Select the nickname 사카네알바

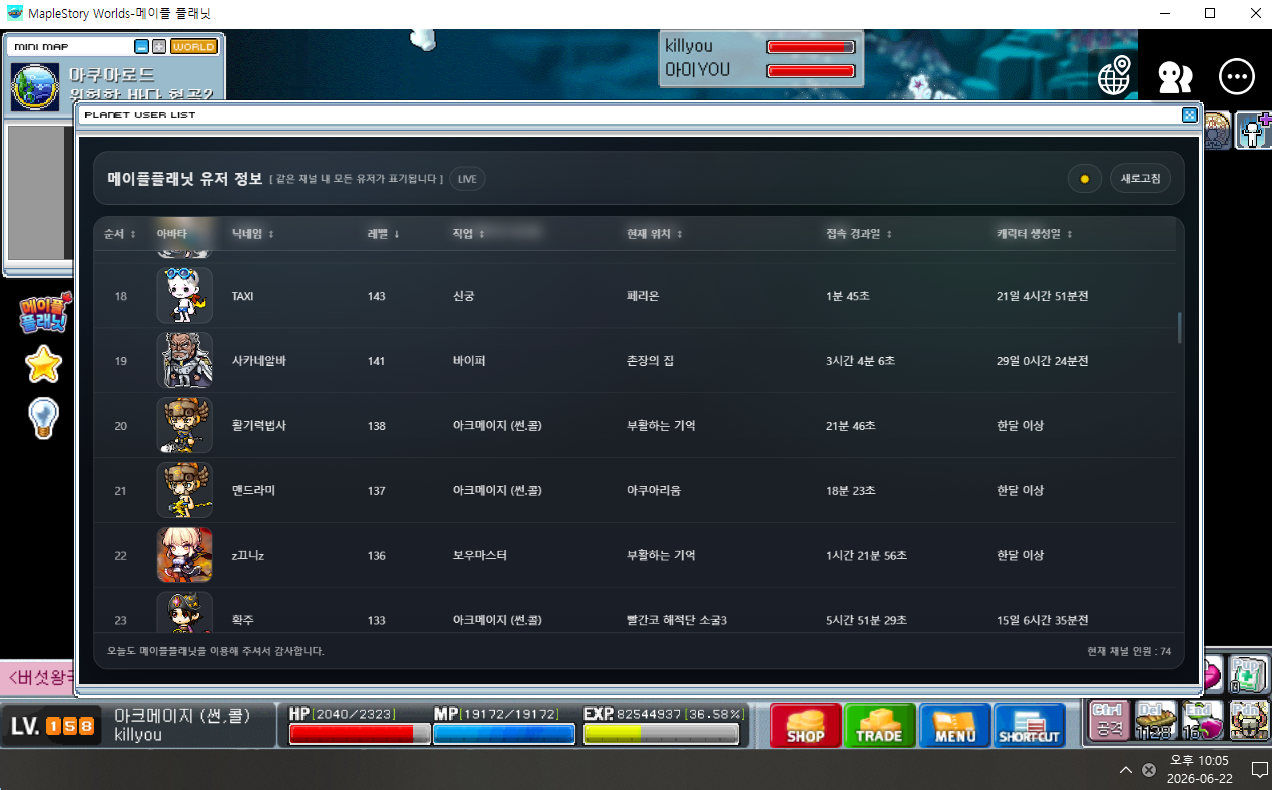tap(259, 361)
